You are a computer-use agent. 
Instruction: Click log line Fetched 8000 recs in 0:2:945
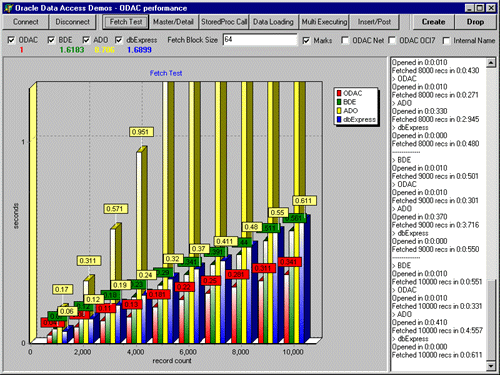click(435, 119)
